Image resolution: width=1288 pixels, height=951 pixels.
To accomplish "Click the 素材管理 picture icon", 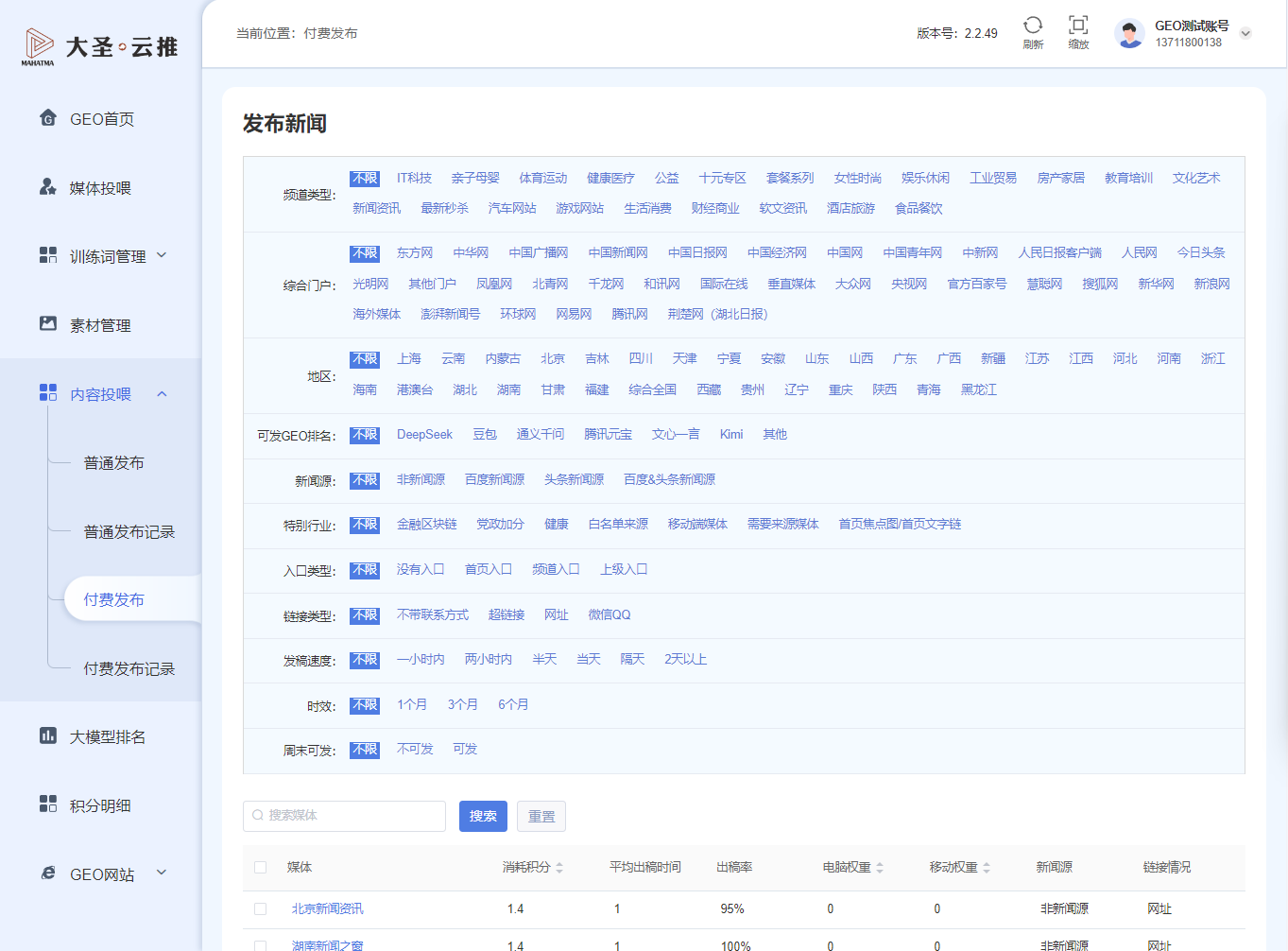I will (48, 324).
